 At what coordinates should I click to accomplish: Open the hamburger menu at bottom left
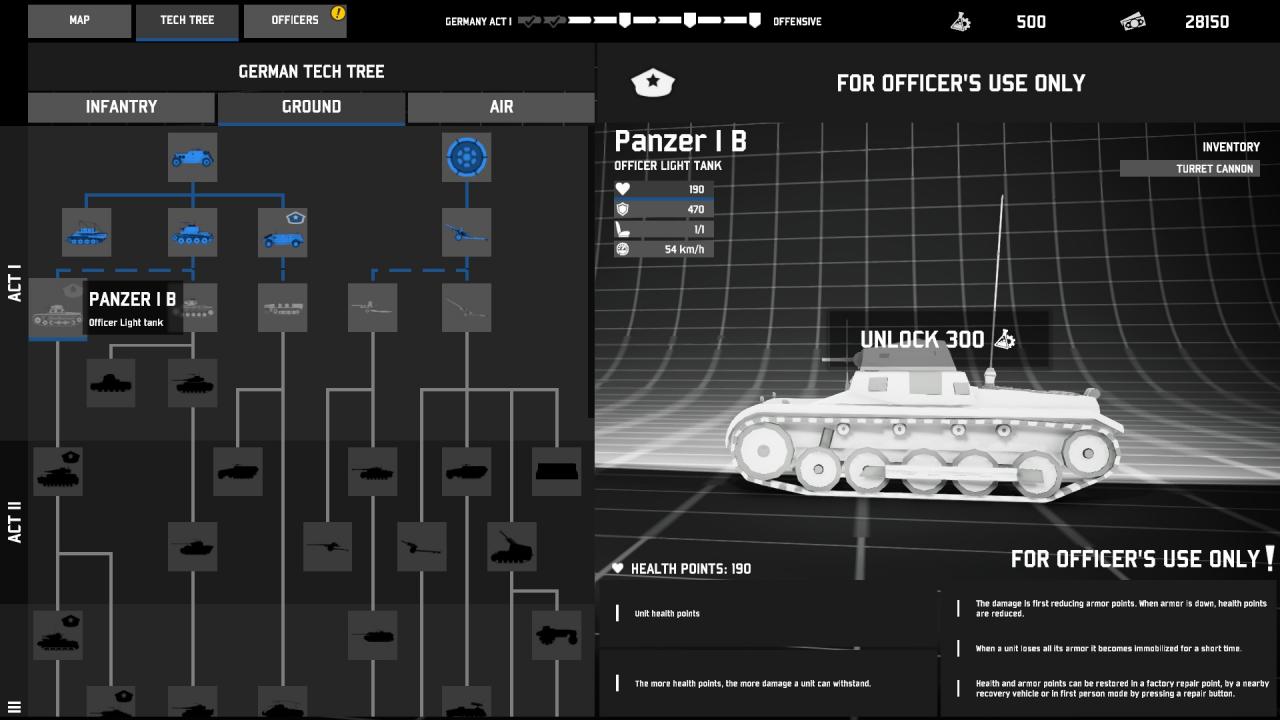(x=14, y=707)
